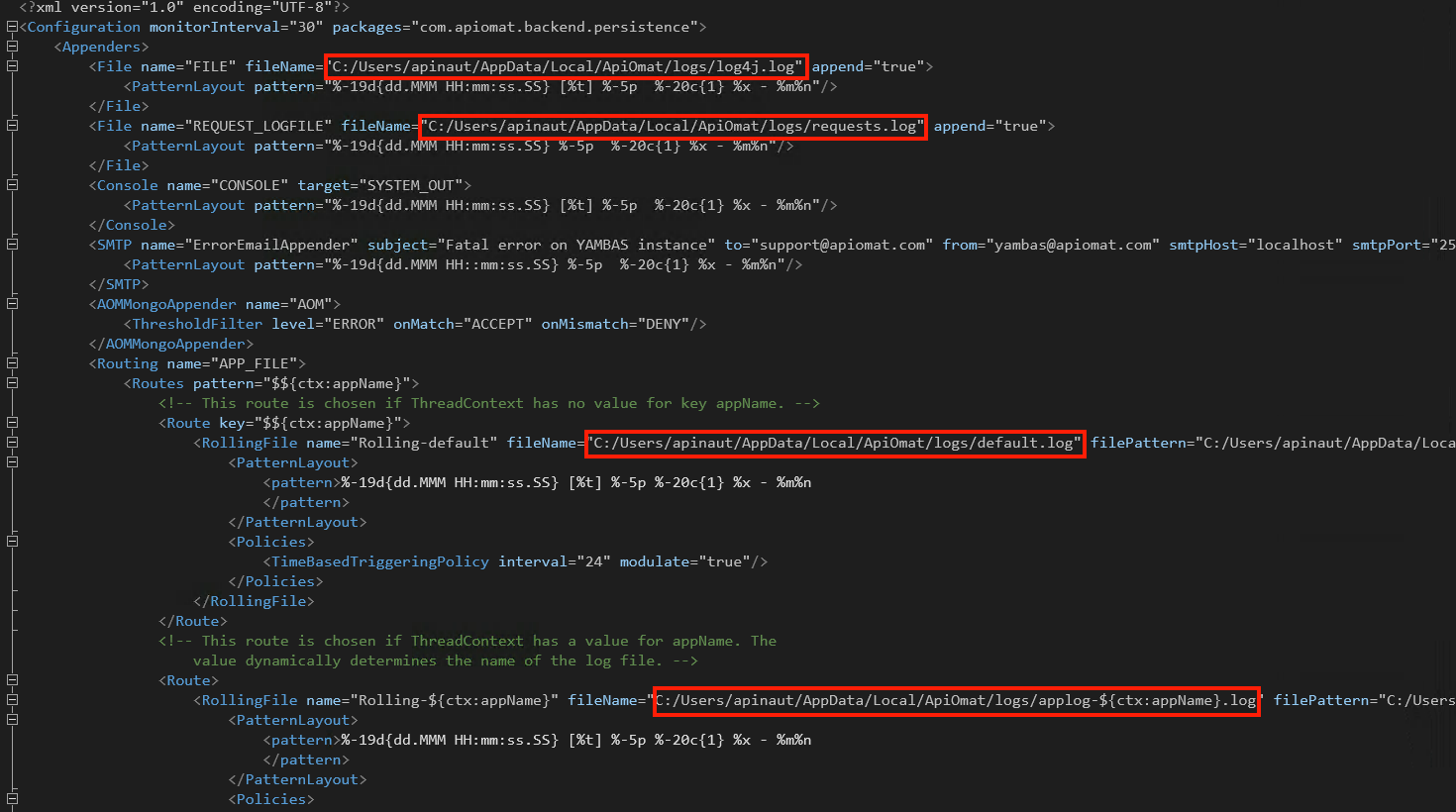Fold the REQUEST_LOGFILE File element
Image resolution: width=1456 pixels, height=812 pixels.
click(x=12, y=126)
